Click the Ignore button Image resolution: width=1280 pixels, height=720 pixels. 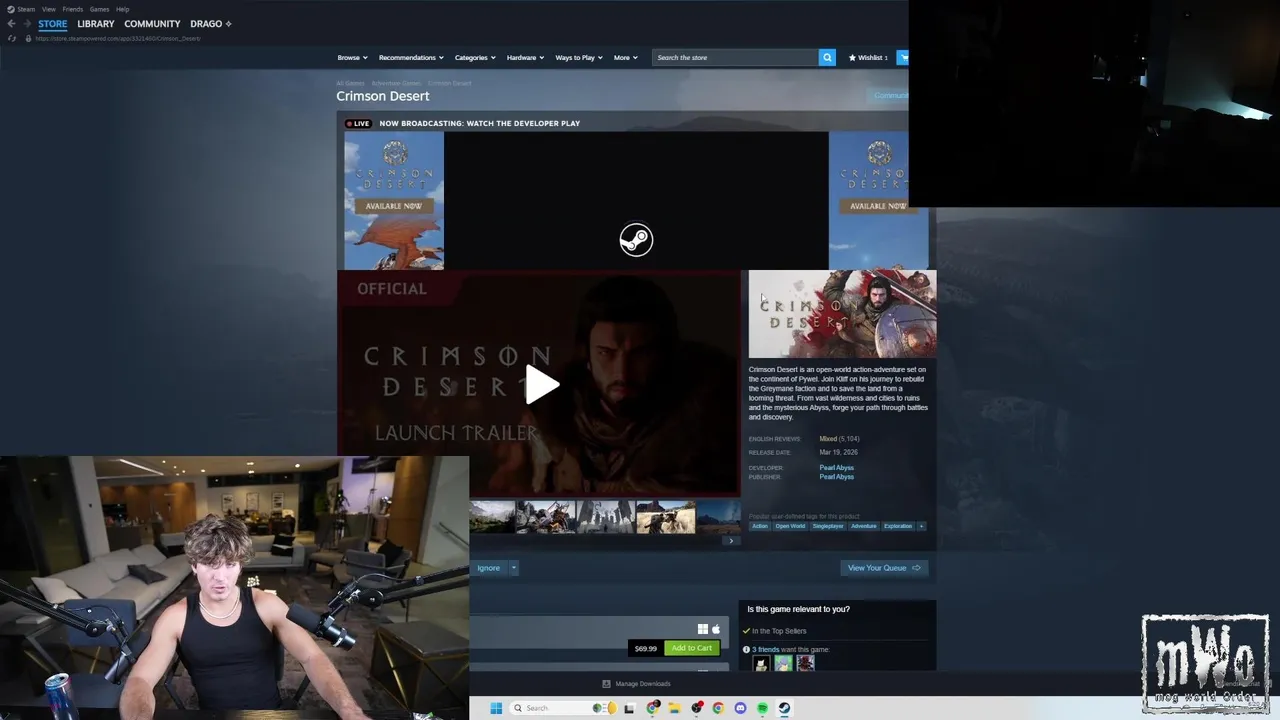tap(488, 568)
